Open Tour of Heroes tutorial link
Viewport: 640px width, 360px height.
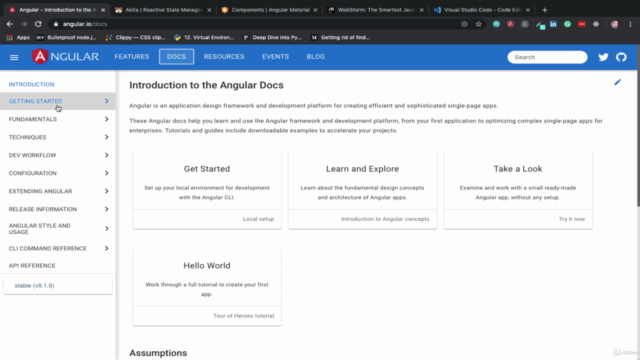(244, 316)
